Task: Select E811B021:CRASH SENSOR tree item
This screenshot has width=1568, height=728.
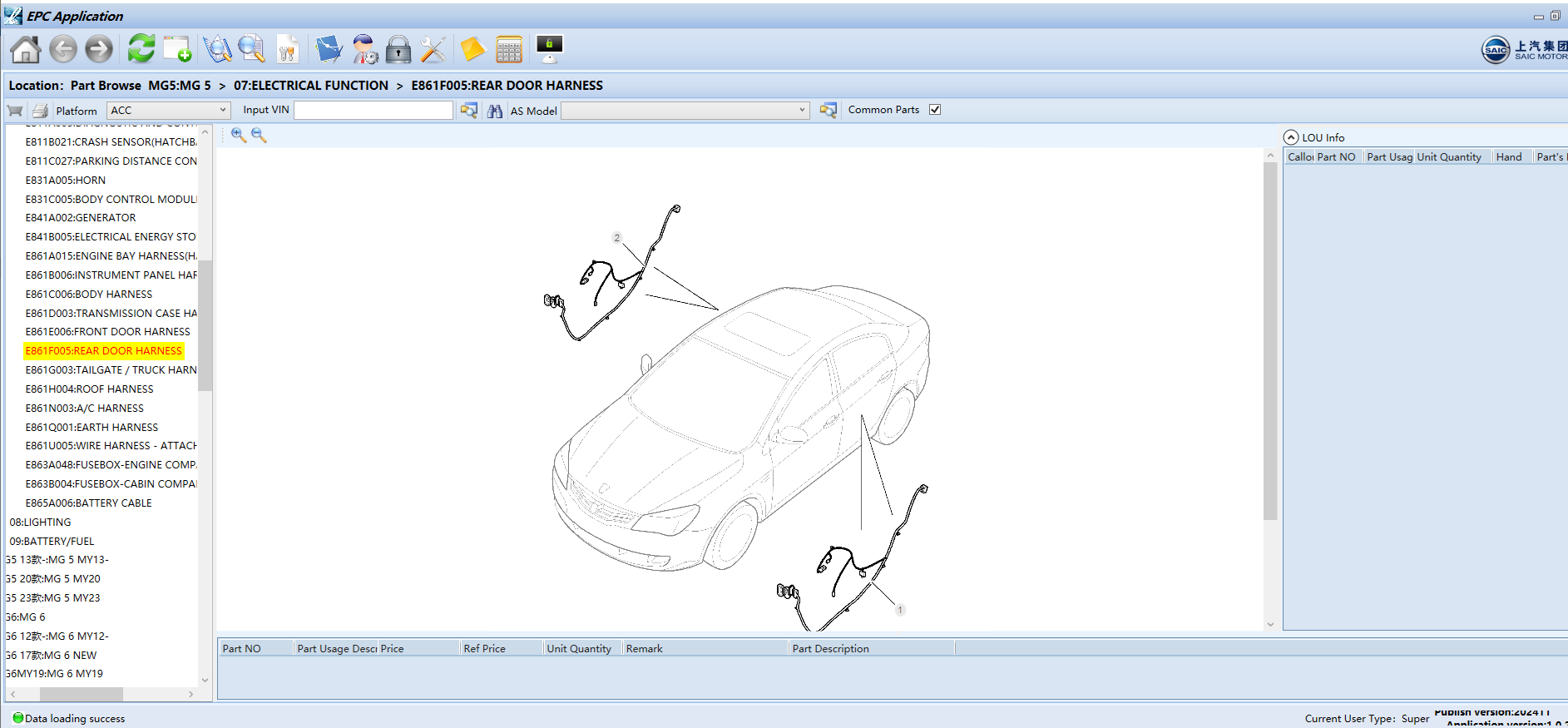Action: (x=111, y=141)
